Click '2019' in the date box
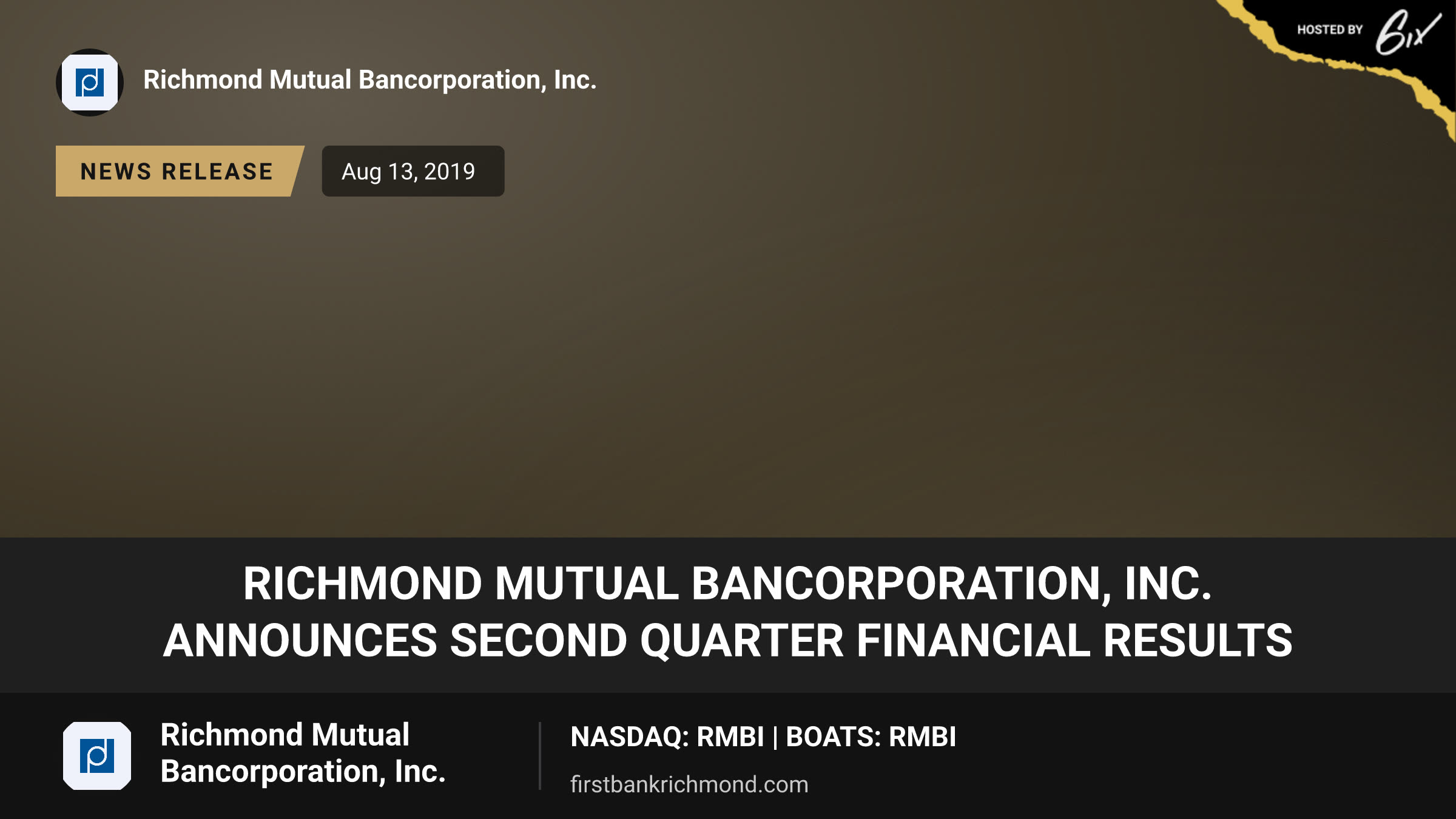Screen dimensions: 1456x819 pos(450,172)
